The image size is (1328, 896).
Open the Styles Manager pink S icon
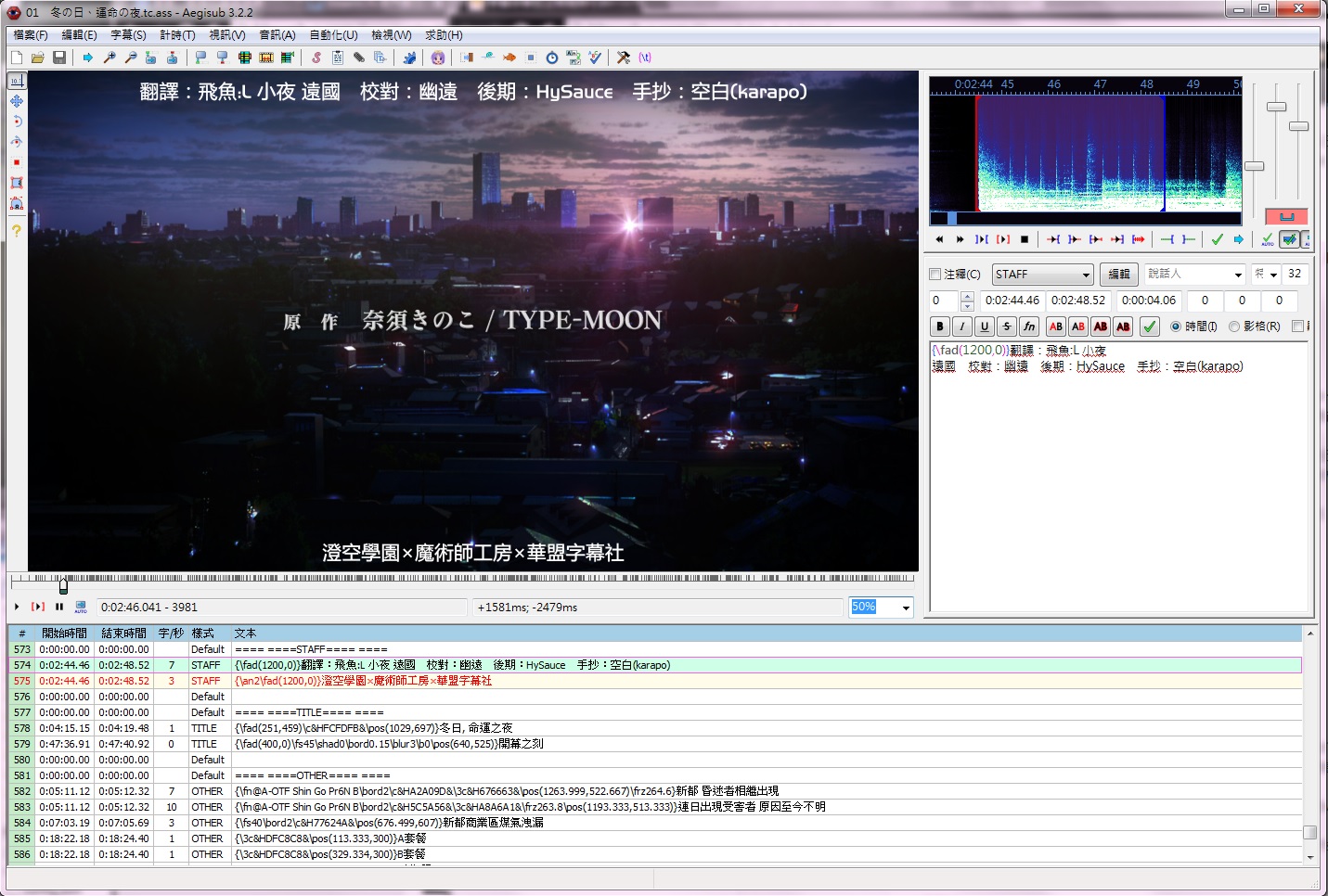[x=316, y=58]
